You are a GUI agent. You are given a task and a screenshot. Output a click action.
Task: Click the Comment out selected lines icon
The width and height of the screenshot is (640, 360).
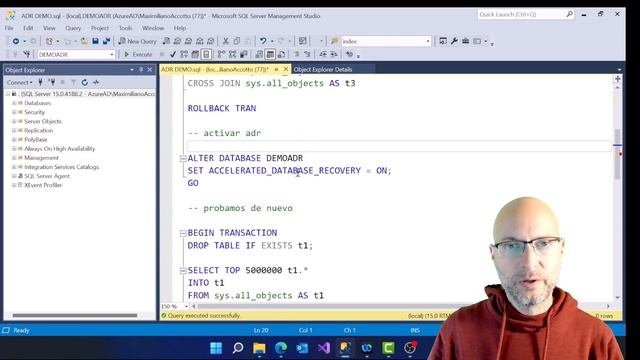click(x=297, y=54)
